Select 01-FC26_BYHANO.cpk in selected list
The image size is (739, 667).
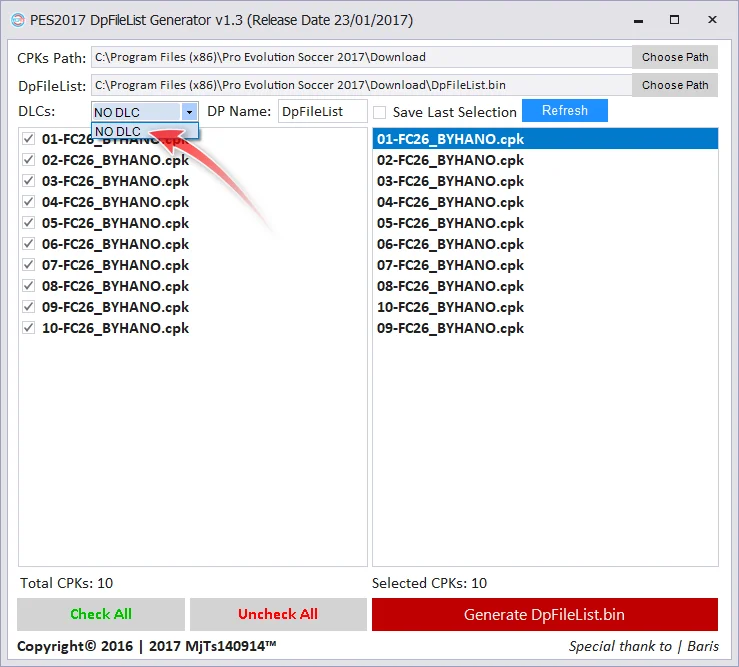pos(450,139)
